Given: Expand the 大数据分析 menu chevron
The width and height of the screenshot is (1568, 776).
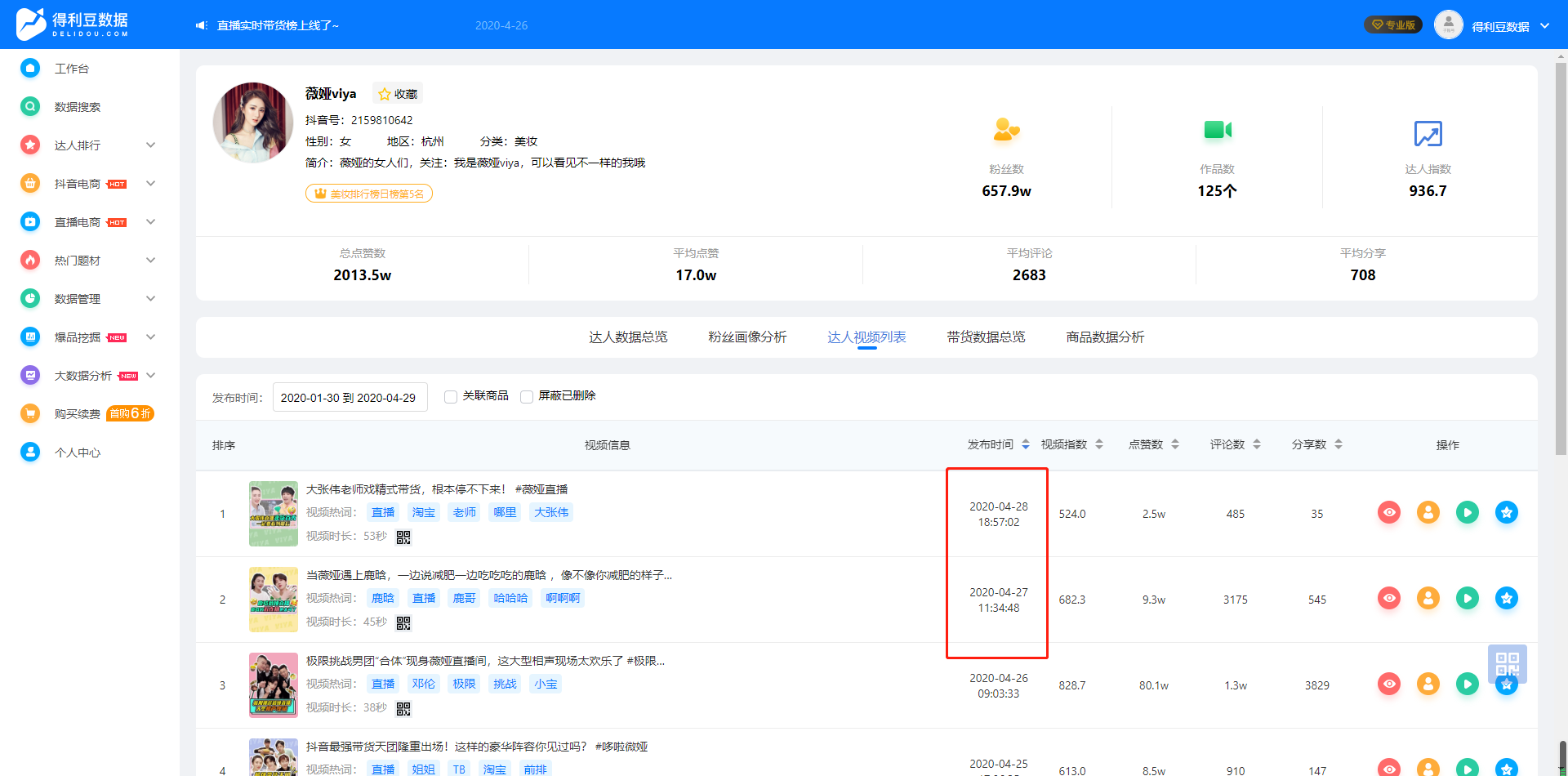Looking at the screenshot, I should [150, 375].
